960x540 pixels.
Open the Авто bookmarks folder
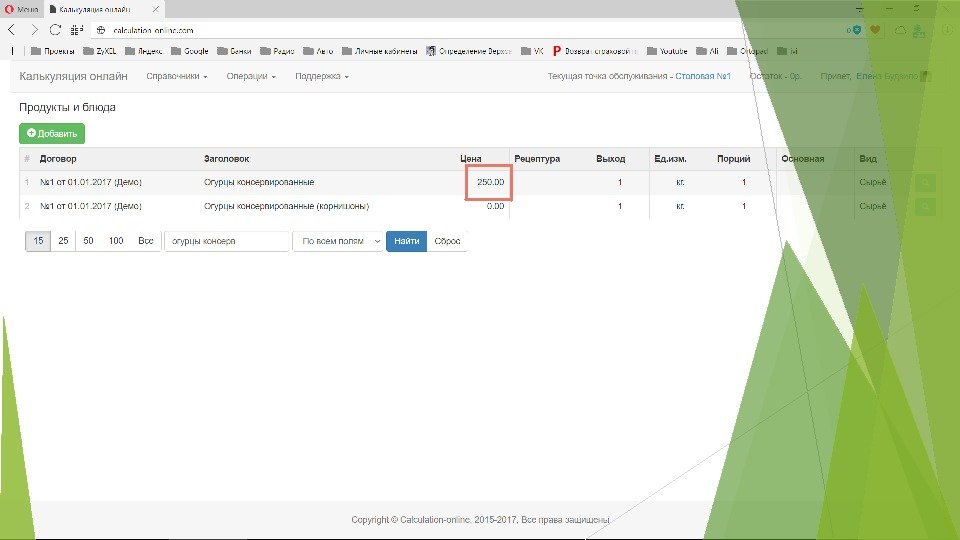point(318,51)
